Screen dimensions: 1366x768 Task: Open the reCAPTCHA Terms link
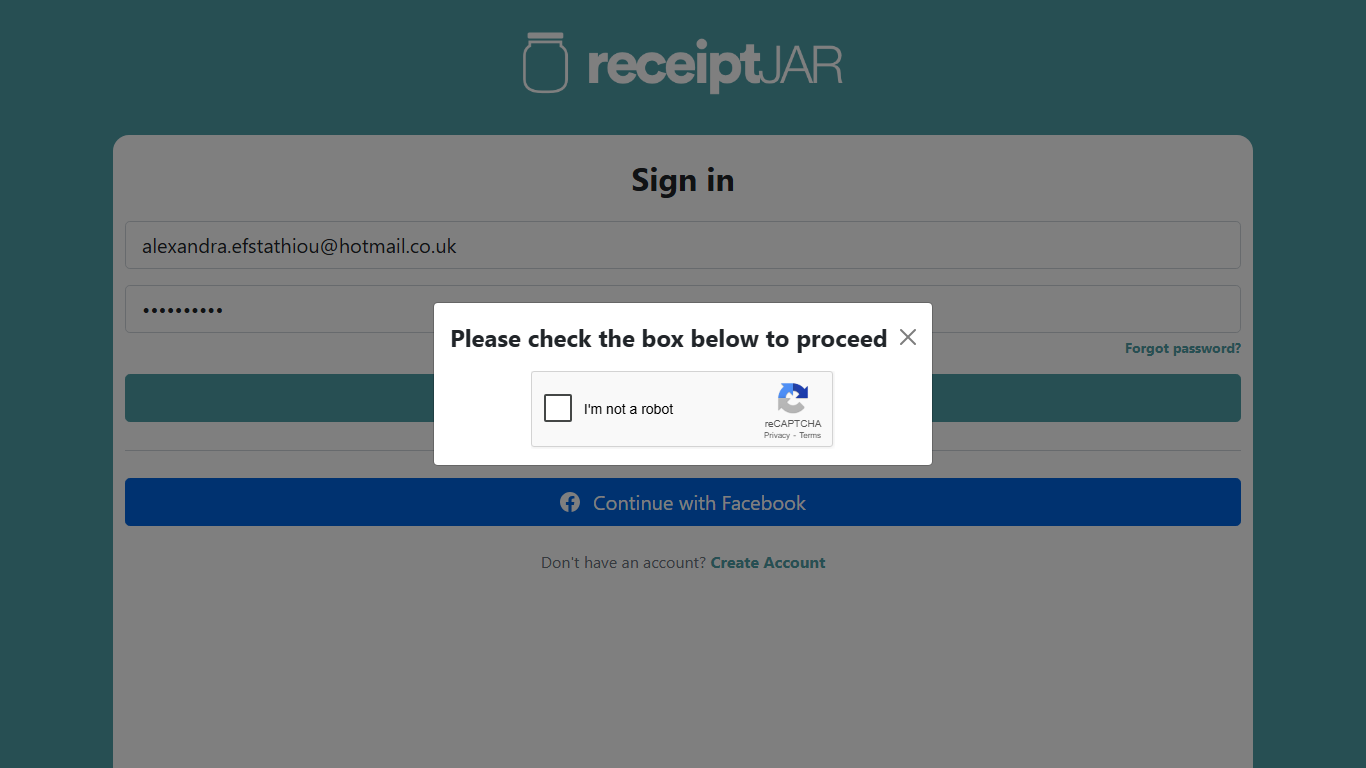pyautogui.click(x=810, y=435)
